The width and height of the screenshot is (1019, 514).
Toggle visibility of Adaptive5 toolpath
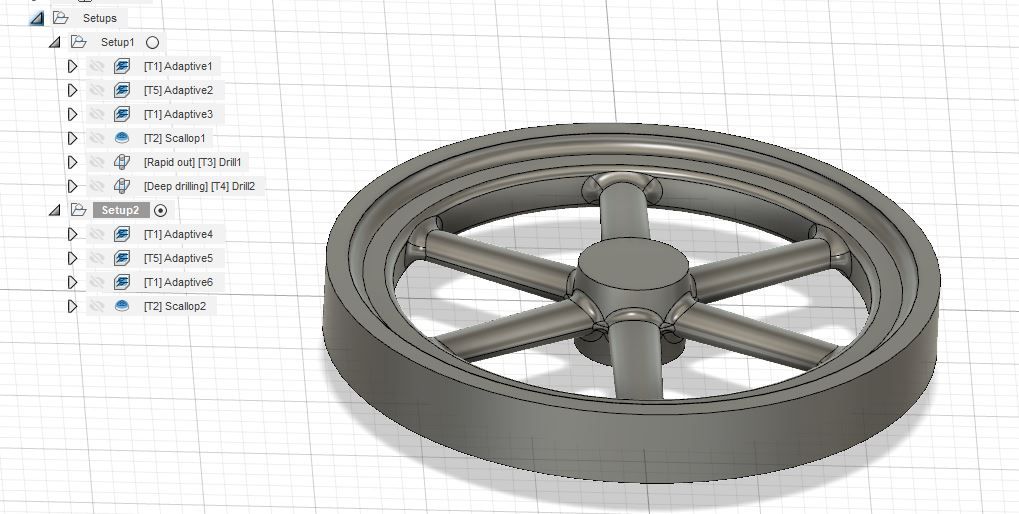pyautogui.click(x=97, y=258)
